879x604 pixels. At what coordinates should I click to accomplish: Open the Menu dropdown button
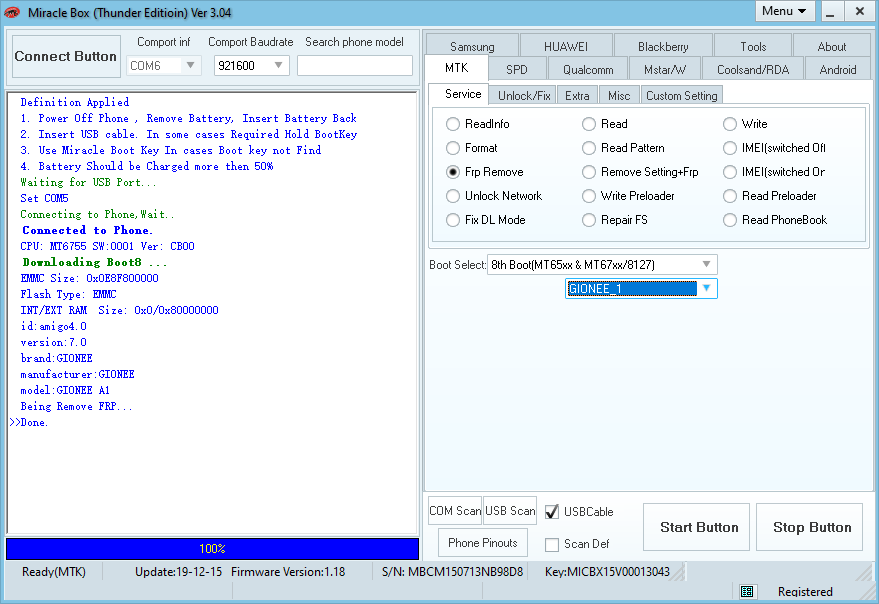785,11
